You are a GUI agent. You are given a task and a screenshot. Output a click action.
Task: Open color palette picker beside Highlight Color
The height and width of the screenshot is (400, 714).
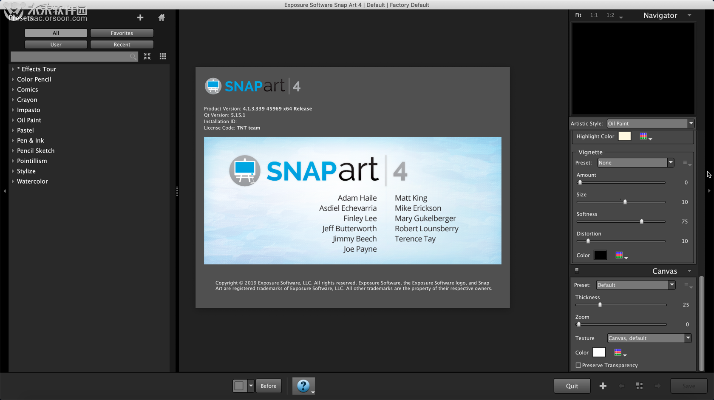pyautogui.click(x=645, y=136)
